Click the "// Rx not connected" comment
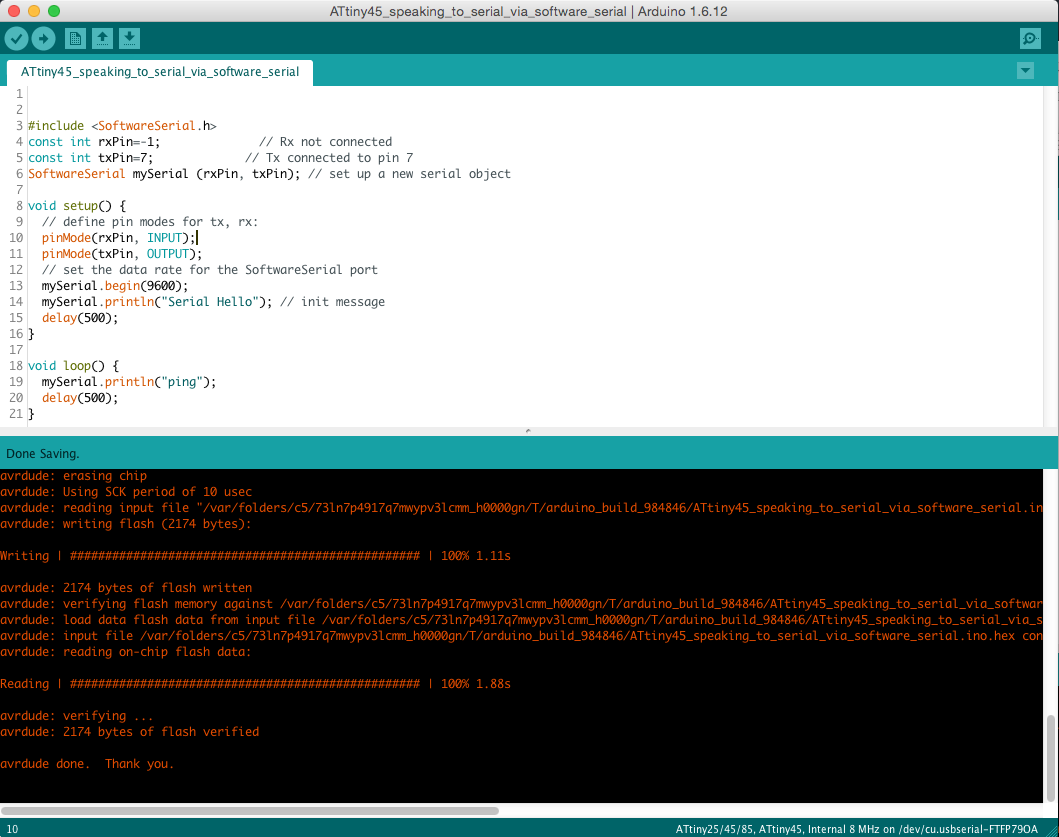The image size is (1059, 837). (x=326, y=142)
